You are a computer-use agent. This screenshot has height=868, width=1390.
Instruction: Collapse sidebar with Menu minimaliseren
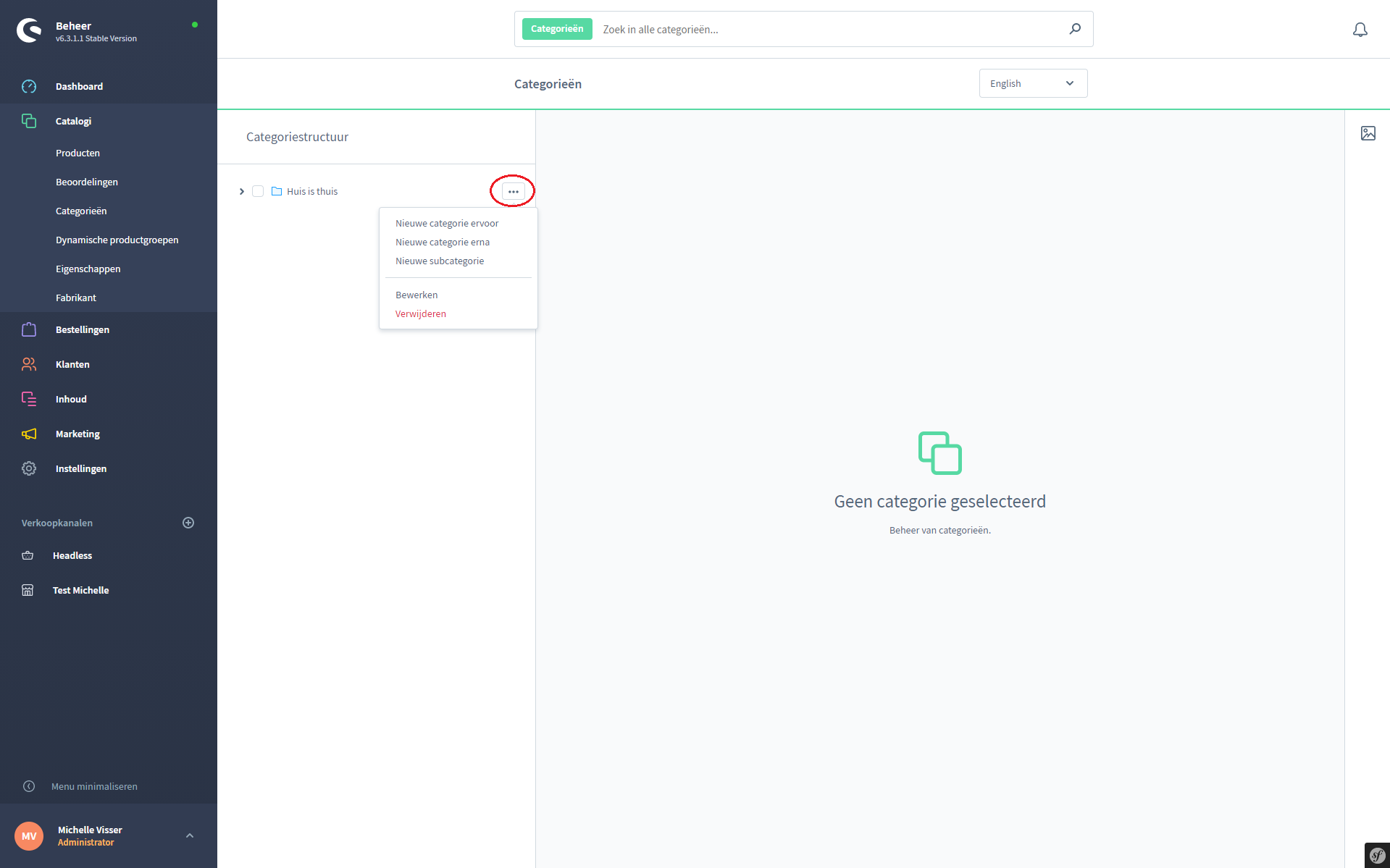pyautogui.click(x=94, y=786)
